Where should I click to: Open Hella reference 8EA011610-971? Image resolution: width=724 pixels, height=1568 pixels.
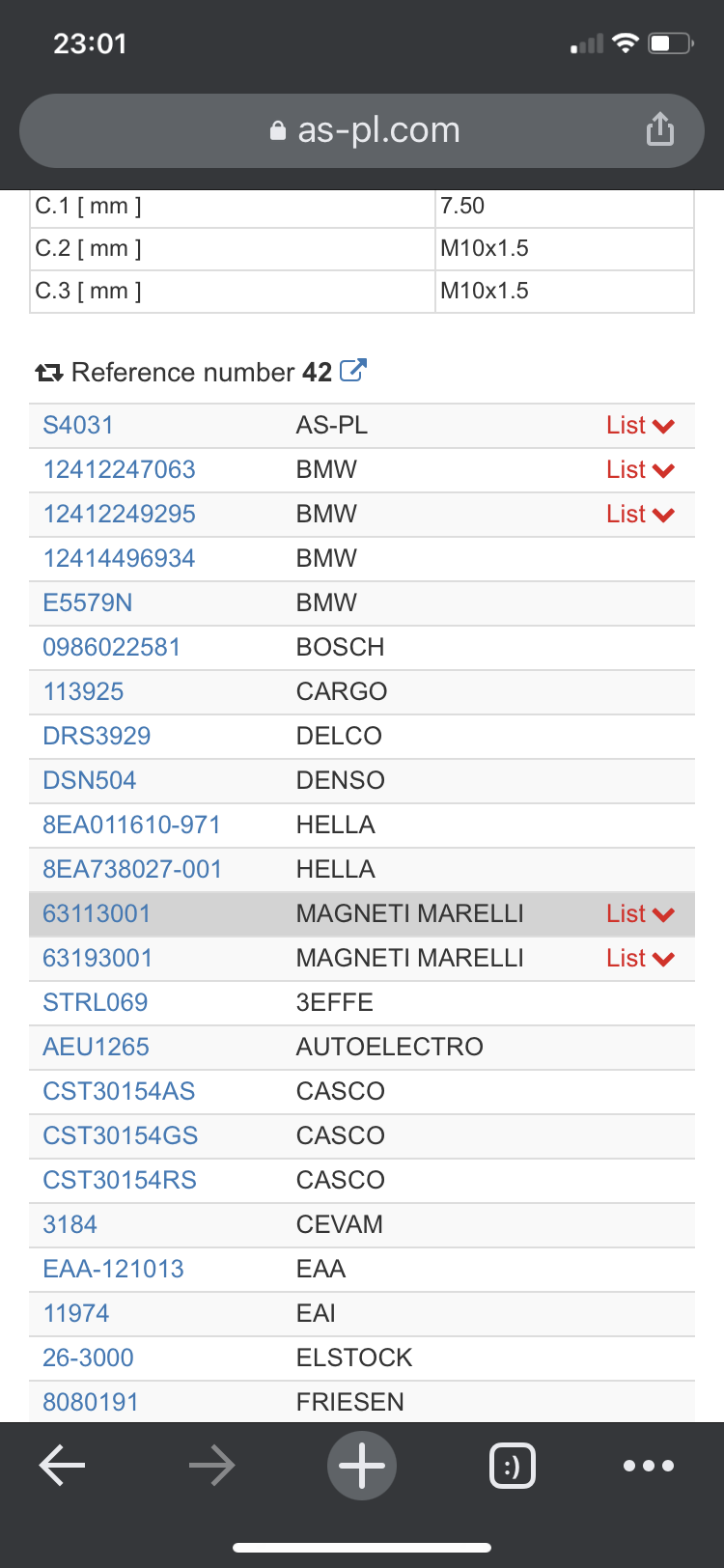[132, 825]
